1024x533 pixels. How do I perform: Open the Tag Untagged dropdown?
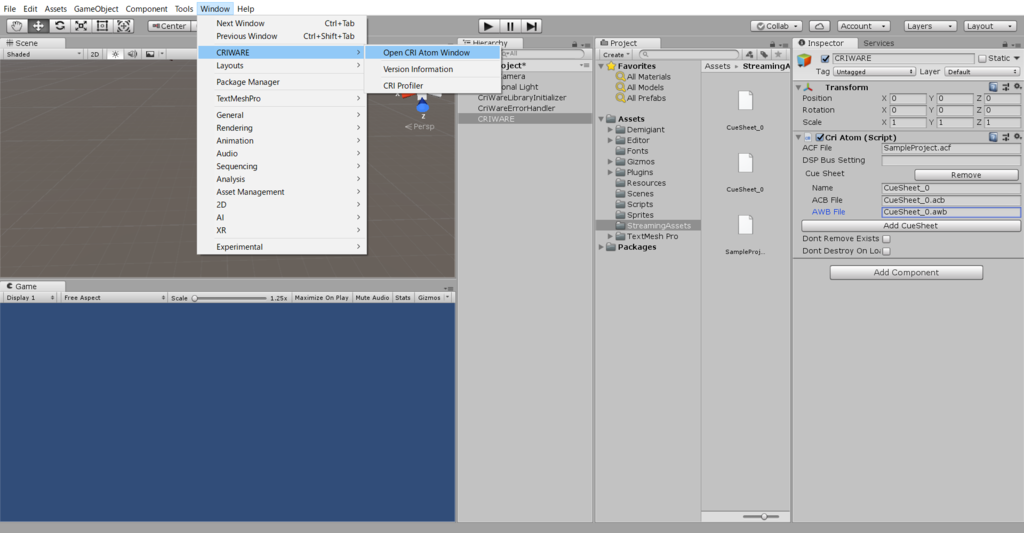(x=874, y=72)
